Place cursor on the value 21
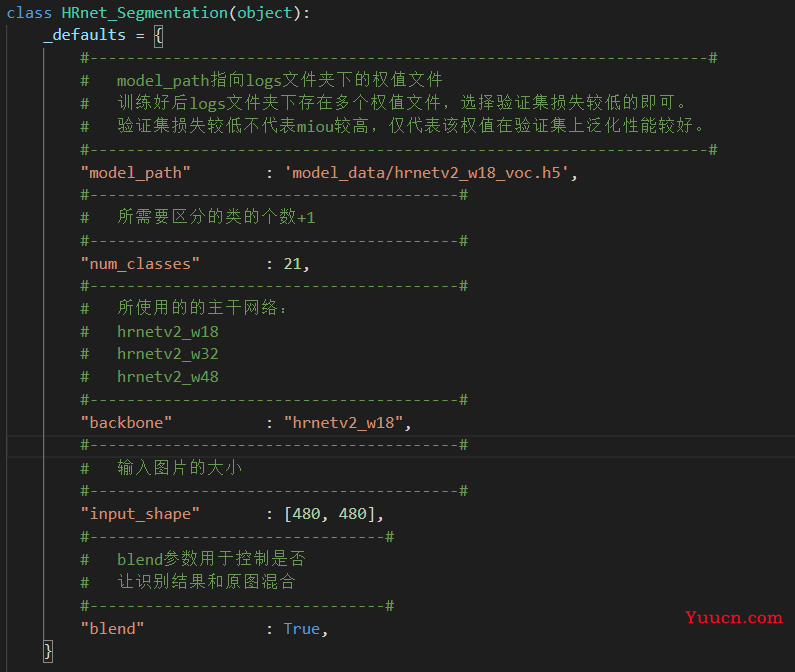795x672 pixels. [292, 264]
